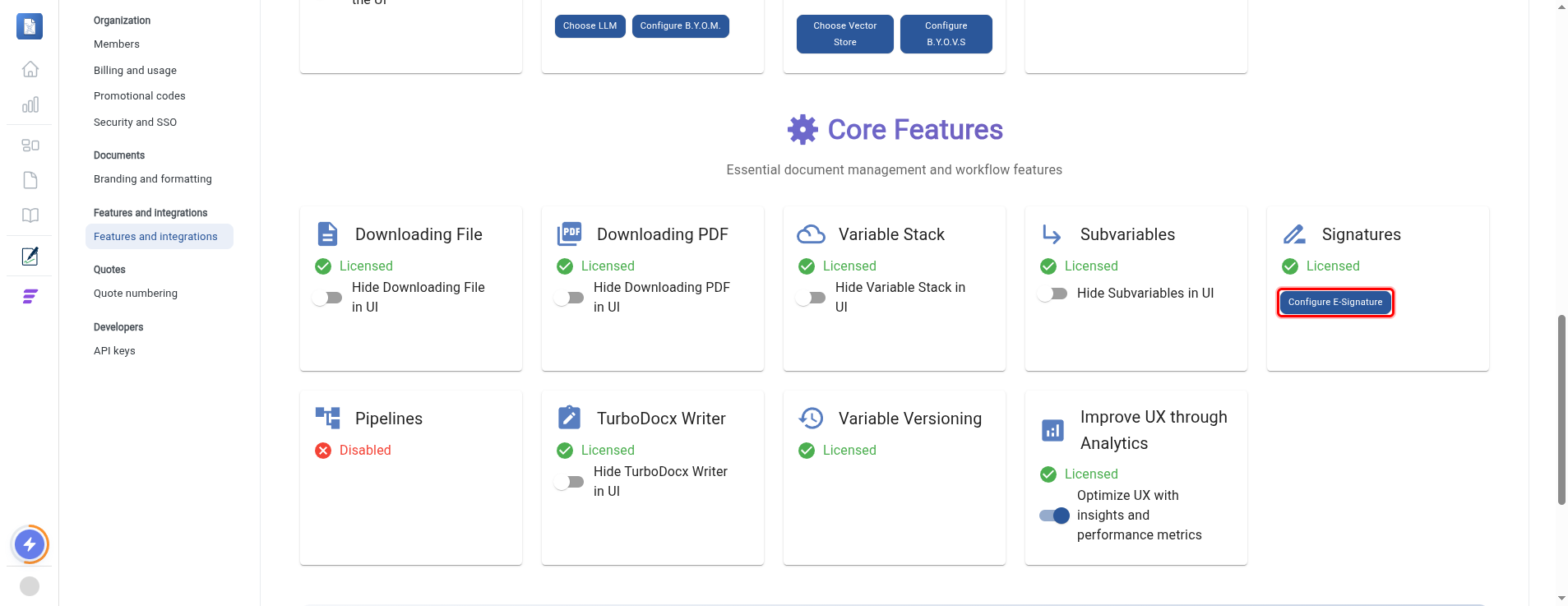Toggle Hide Variable Stack in UI
The width and height of the screenshot is (1568, 606).
point(811,298)
